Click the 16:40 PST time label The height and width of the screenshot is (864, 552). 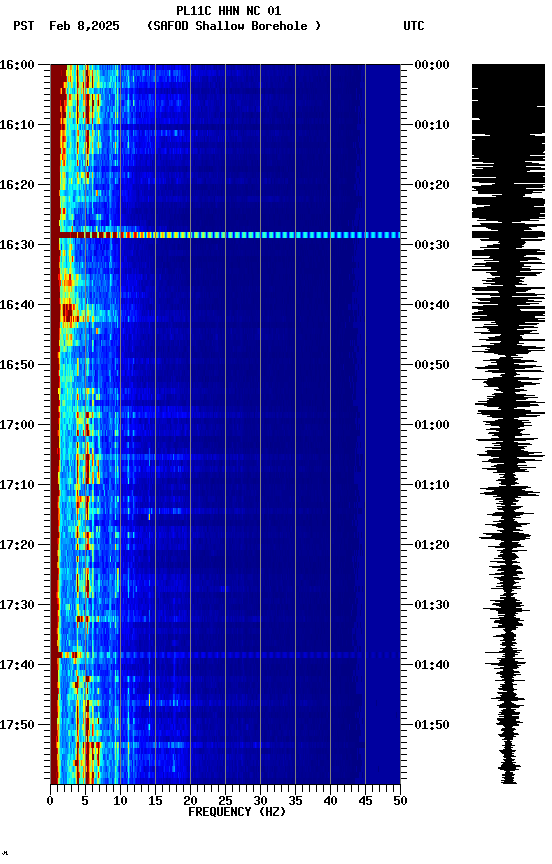point(17,305)
